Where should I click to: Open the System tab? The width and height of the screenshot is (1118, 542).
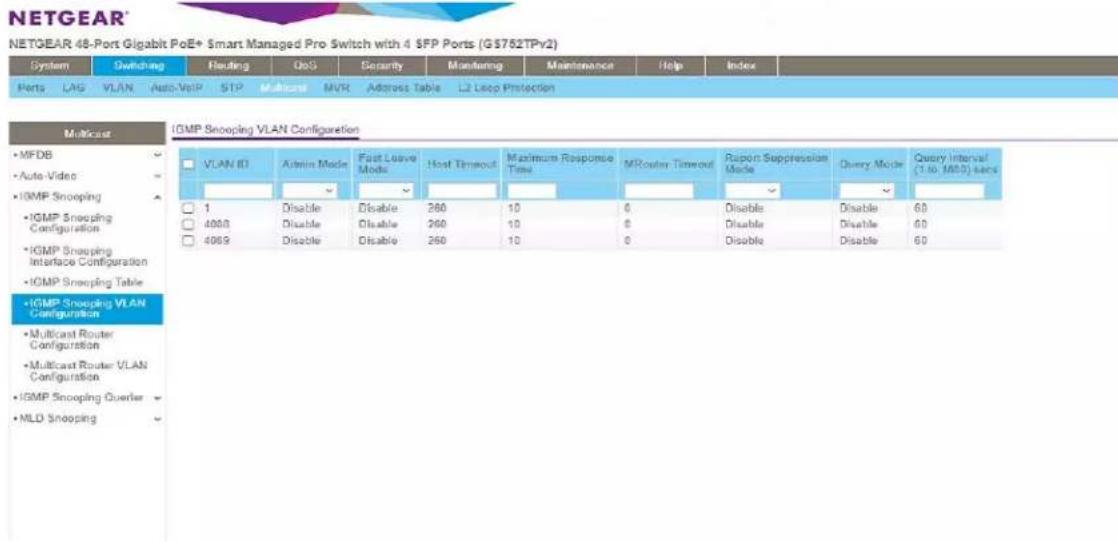click(50, 66)
